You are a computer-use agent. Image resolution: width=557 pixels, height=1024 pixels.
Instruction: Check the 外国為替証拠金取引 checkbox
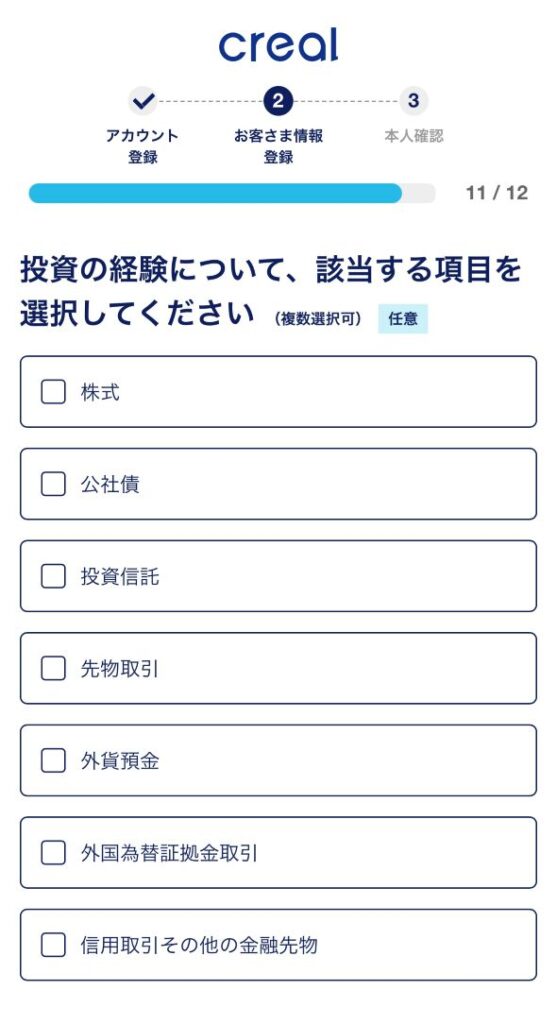point(54,853)
